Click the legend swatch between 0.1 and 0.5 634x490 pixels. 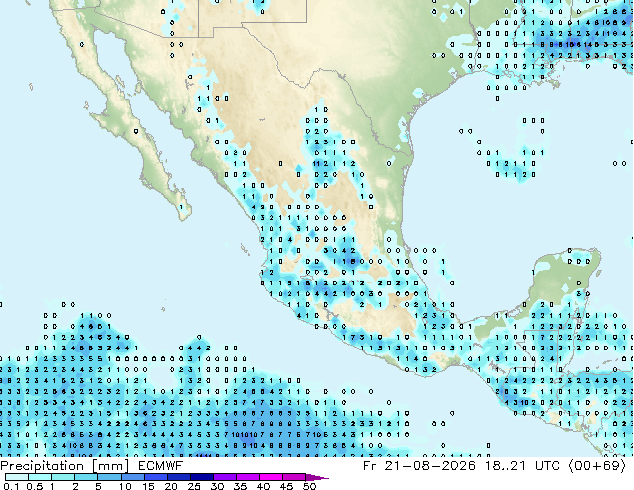17,477
